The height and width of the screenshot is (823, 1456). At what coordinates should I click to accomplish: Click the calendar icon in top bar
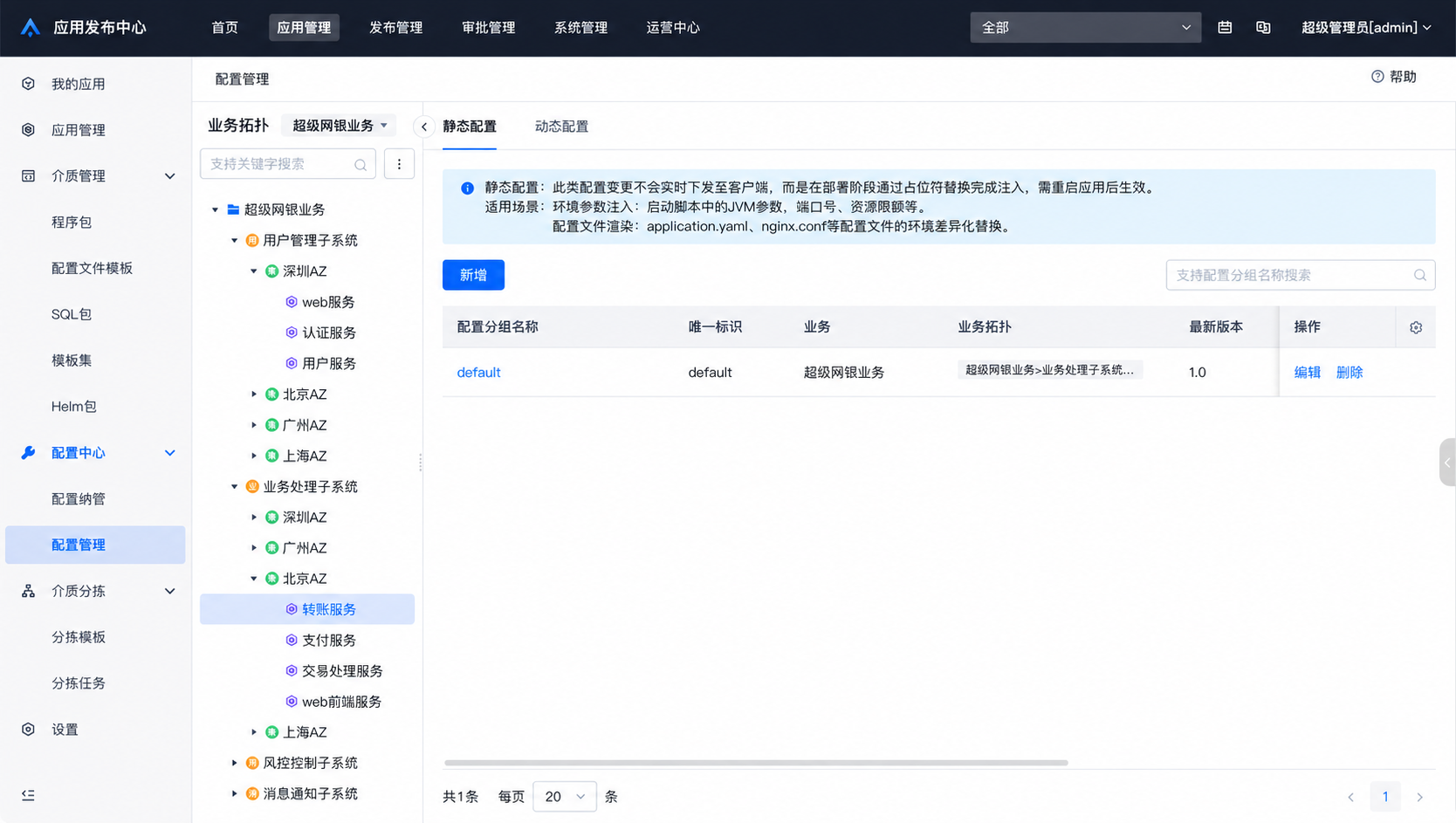(x=1225, y=28)
